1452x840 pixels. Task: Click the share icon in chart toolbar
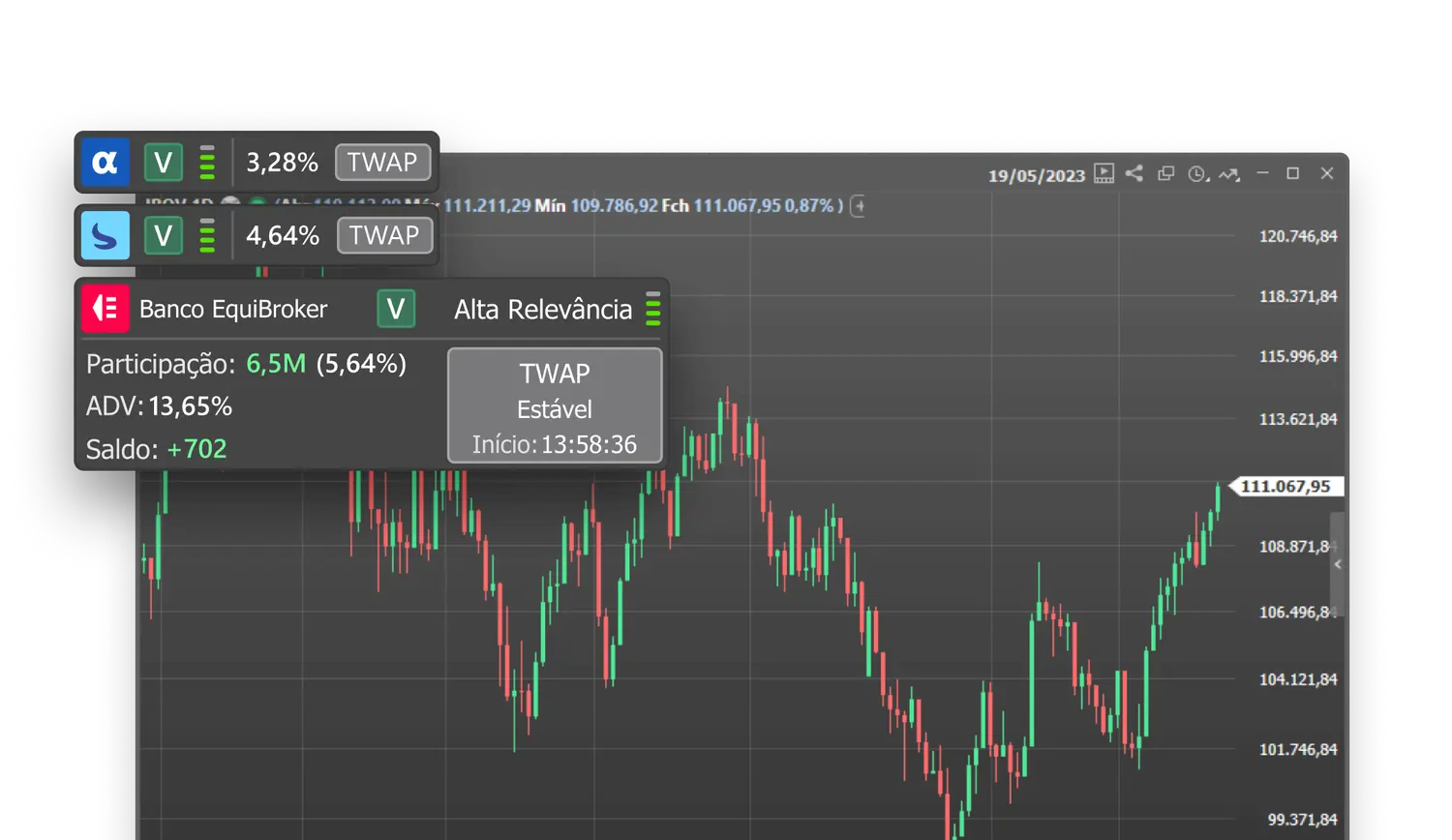(x=1134, y=174)
